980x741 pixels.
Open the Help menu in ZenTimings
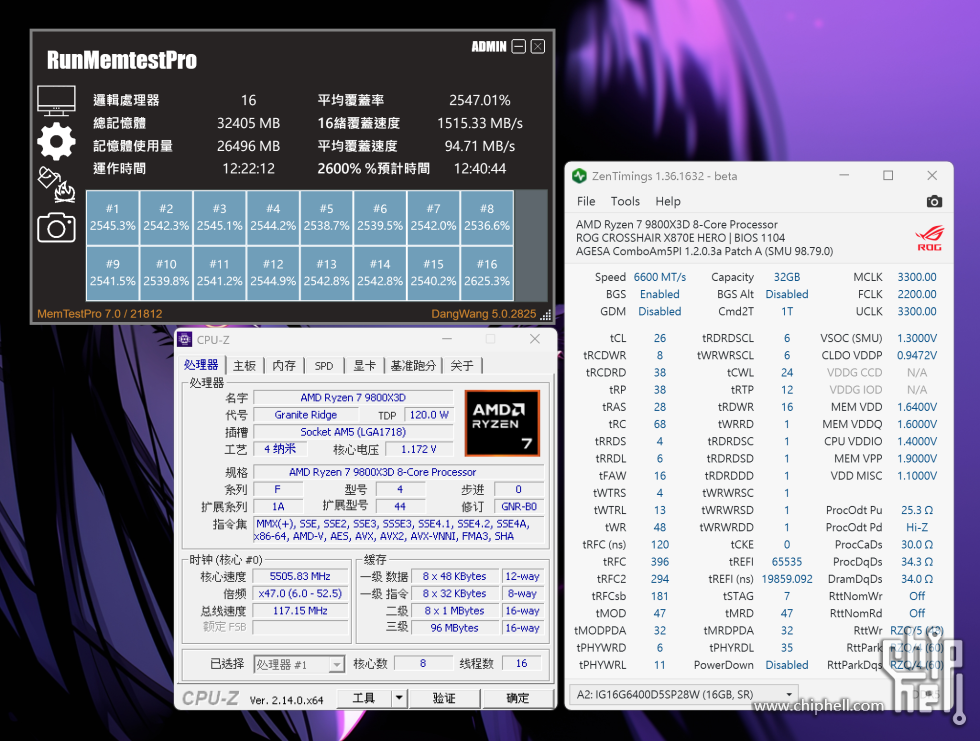tap(668, 201)
